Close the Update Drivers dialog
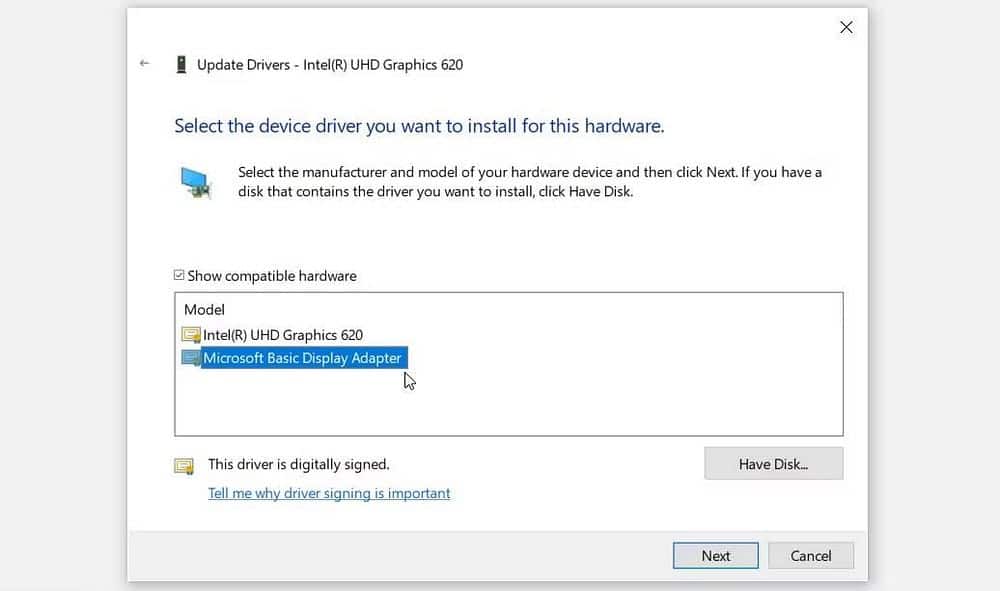Image resolution: width=1000 pixels, height=591 pixels. click(x=846, y=27)
